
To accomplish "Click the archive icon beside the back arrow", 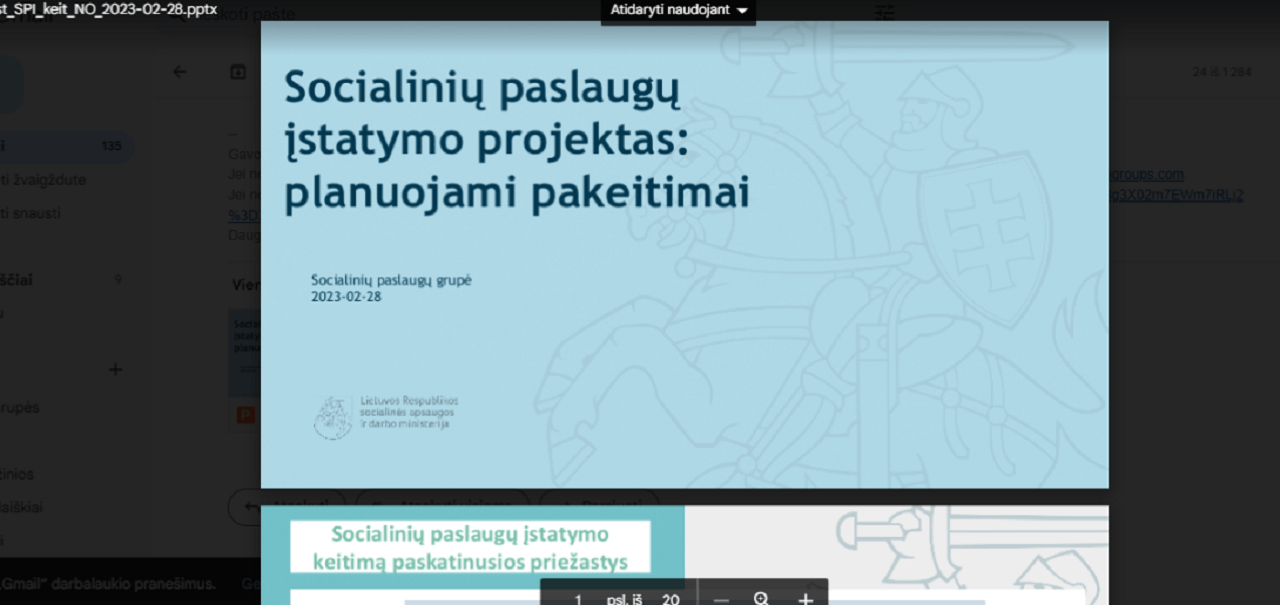I will (238, 72).
